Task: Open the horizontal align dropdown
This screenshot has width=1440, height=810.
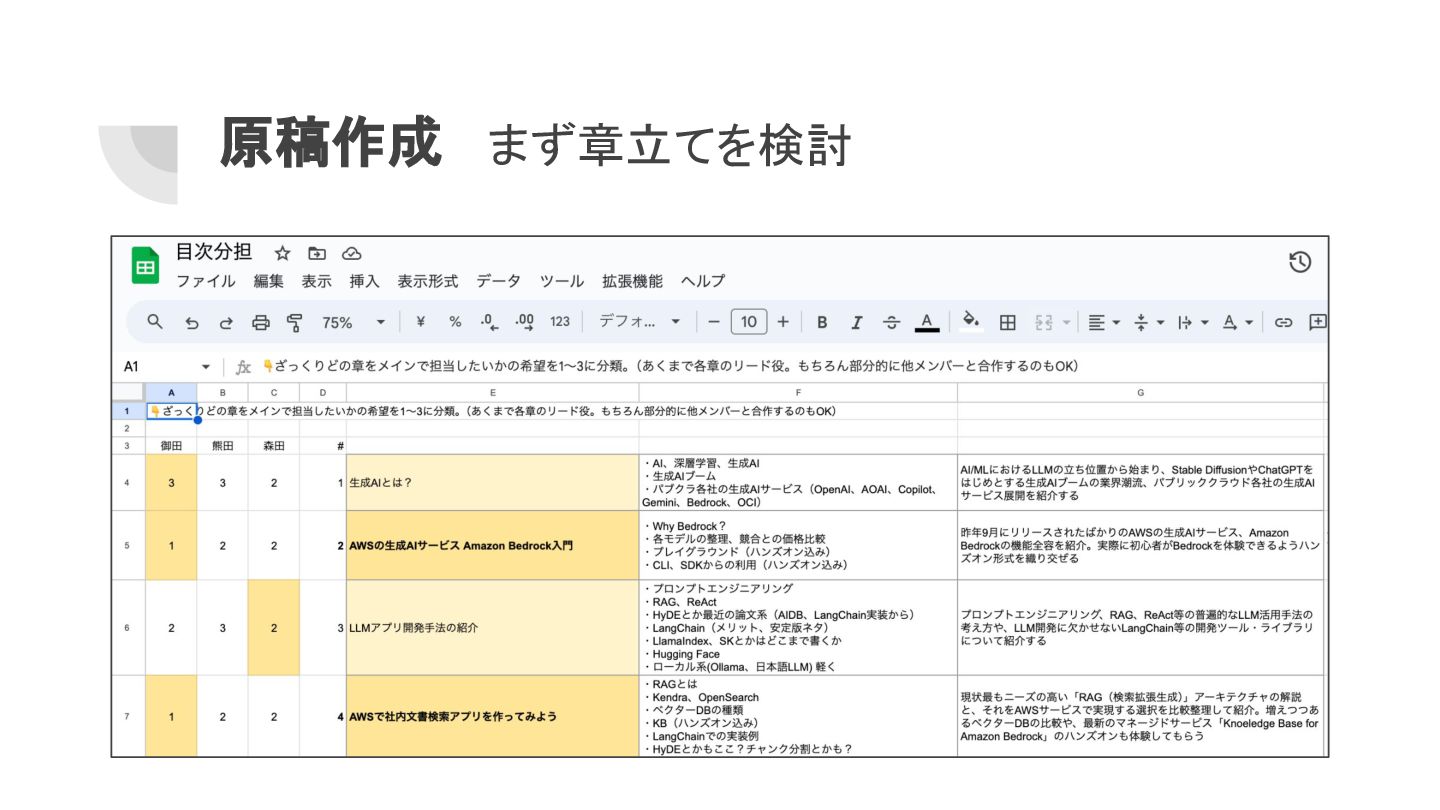Action: pos(1104,322)
